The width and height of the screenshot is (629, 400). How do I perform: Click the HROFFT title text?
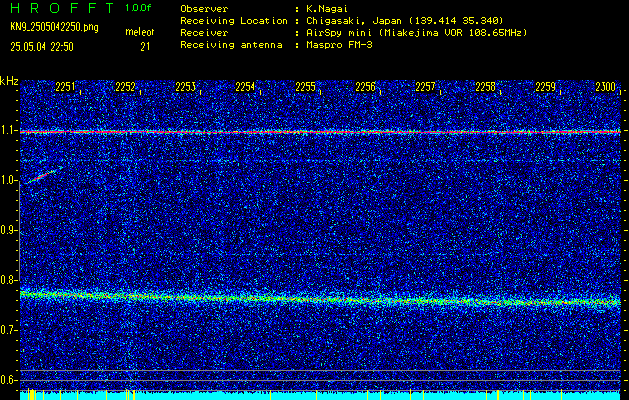tap(63, 8)
